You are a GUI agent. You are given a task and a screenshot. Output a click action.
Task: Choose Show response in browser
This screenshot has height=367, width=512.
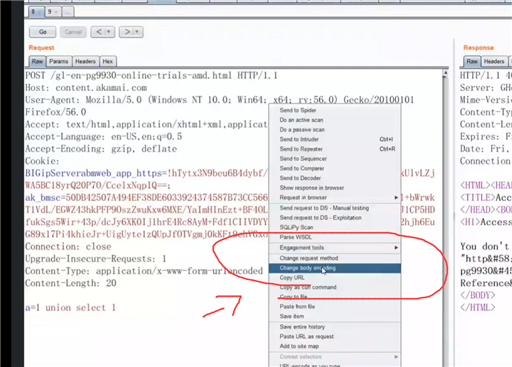point(335,188)
